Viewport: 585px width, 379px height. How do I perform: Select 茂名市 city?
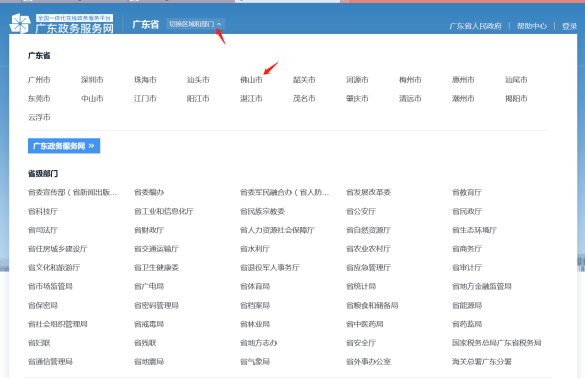click(304, 98)
